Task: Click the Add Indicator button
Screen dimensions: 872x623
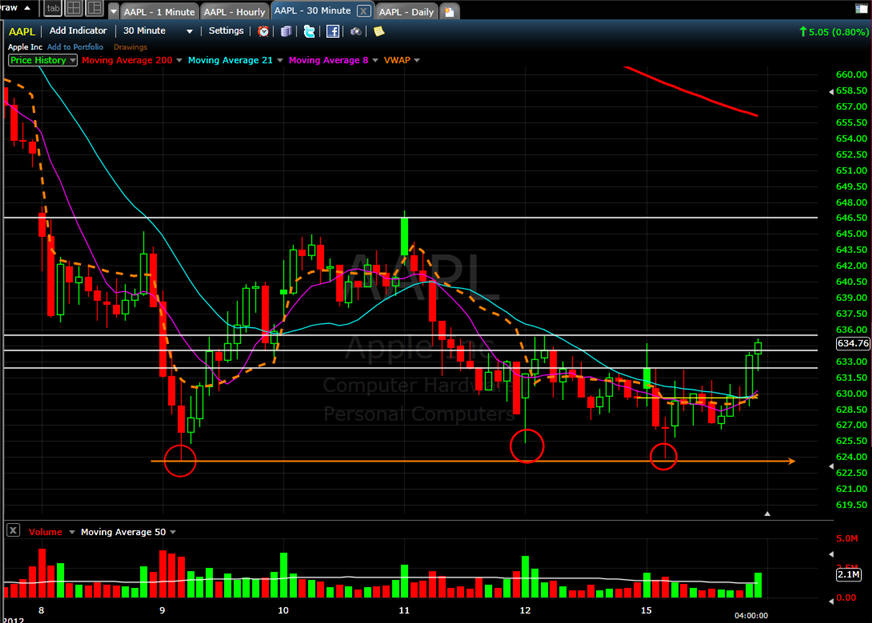Action: 78,31
